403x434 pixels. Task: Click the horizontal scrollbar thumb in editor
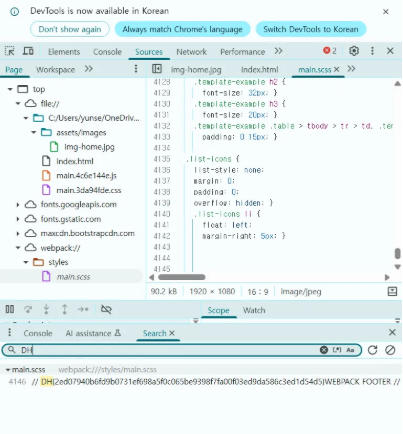click(x=182, y=277)
